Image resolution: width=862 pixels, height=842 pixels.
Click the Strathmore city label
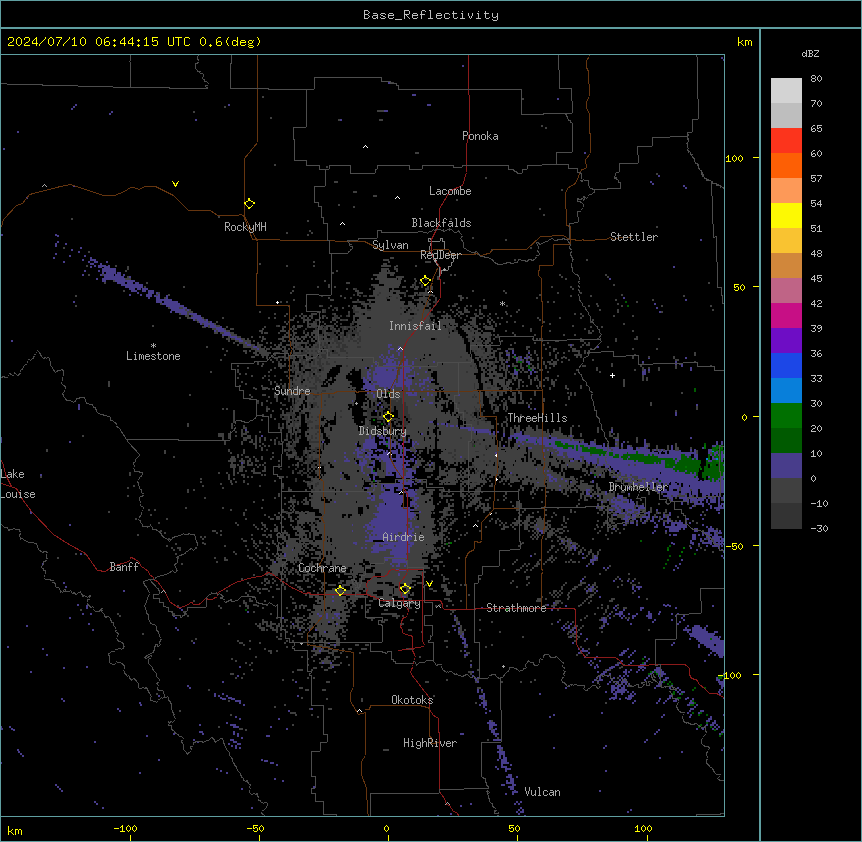pyautogui.click(x=516, y=608)
